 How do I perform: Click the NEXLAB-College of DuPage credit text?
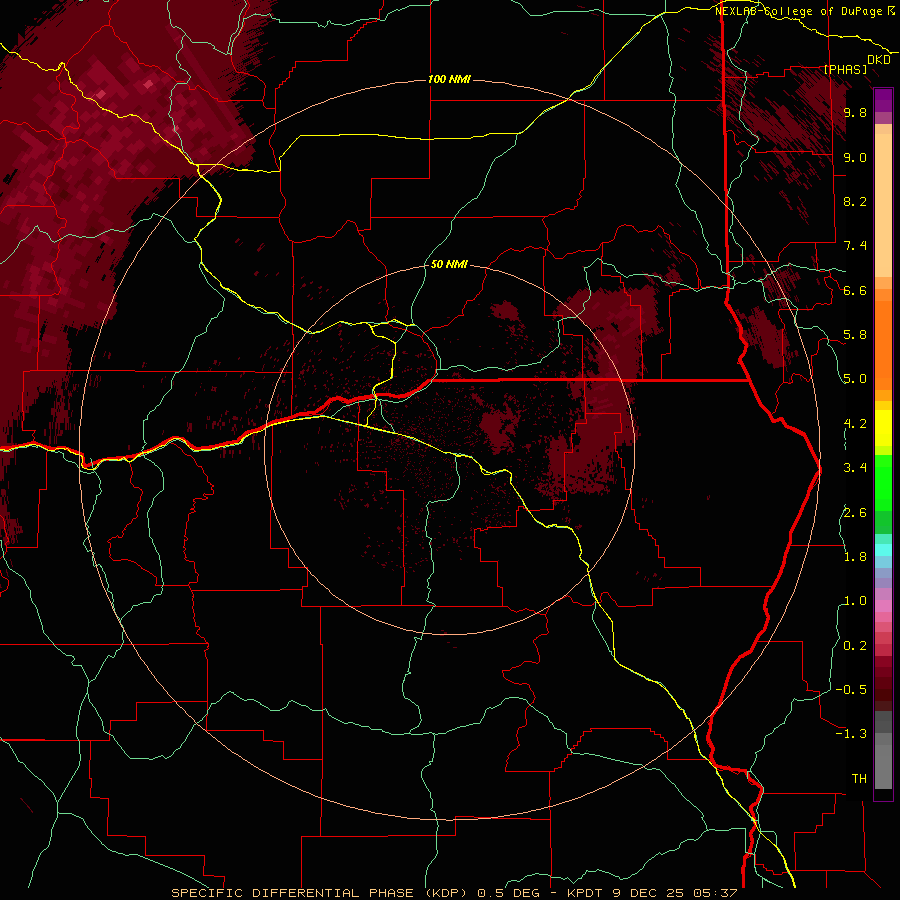click(x=800, y=11)
